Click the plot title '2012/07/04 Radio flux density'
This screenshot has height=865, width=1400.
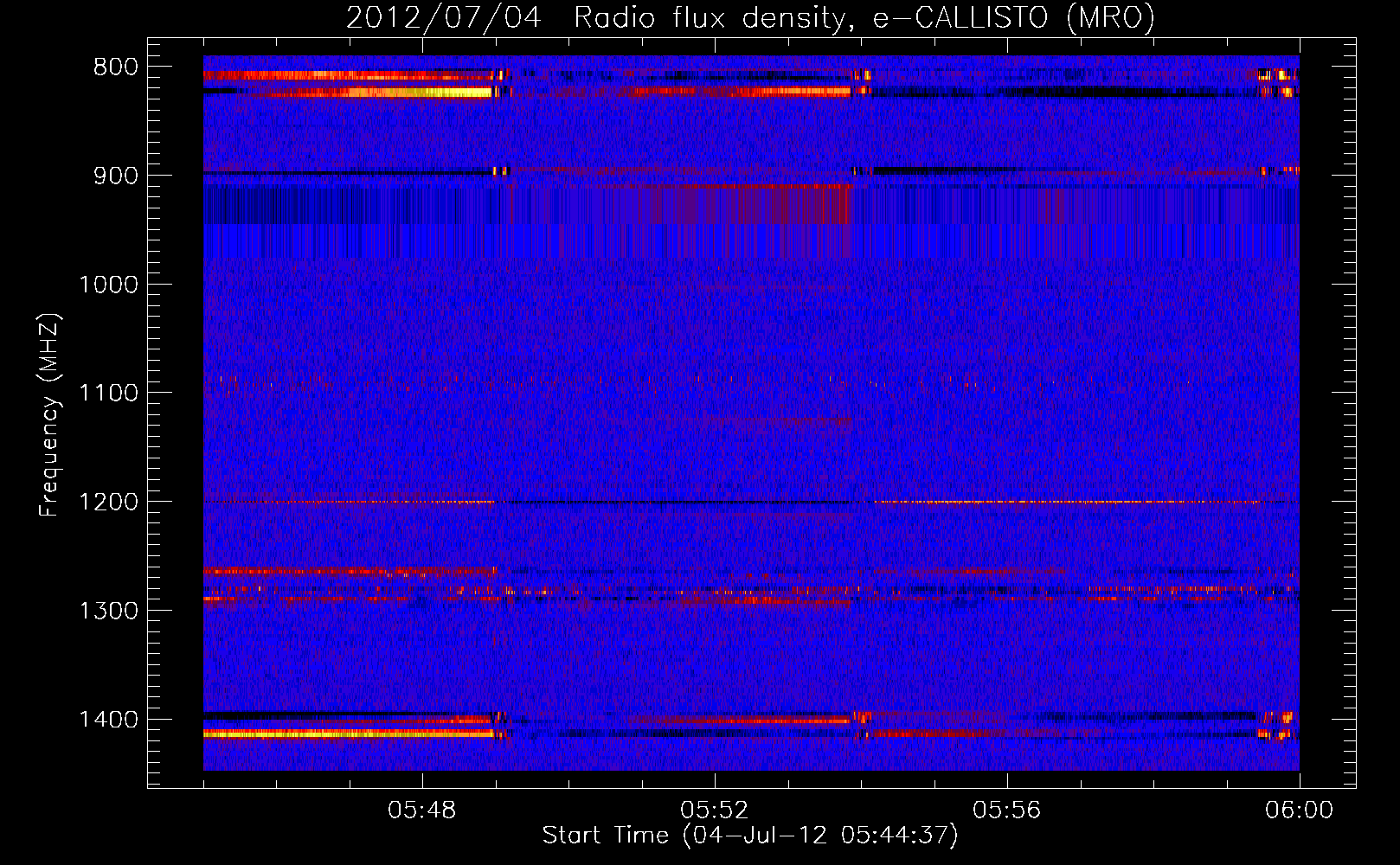[x=750, y=17]
